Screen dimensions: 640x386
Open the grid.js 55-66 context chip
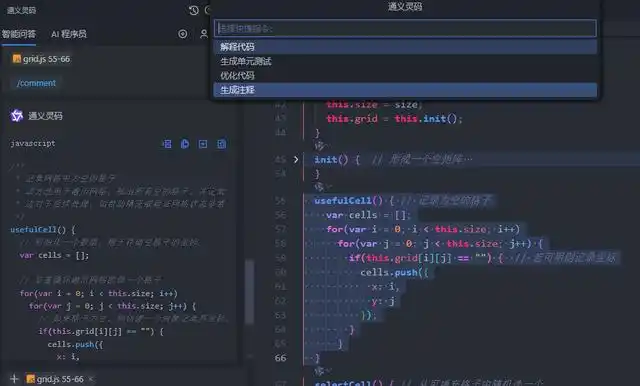point(41,59)
